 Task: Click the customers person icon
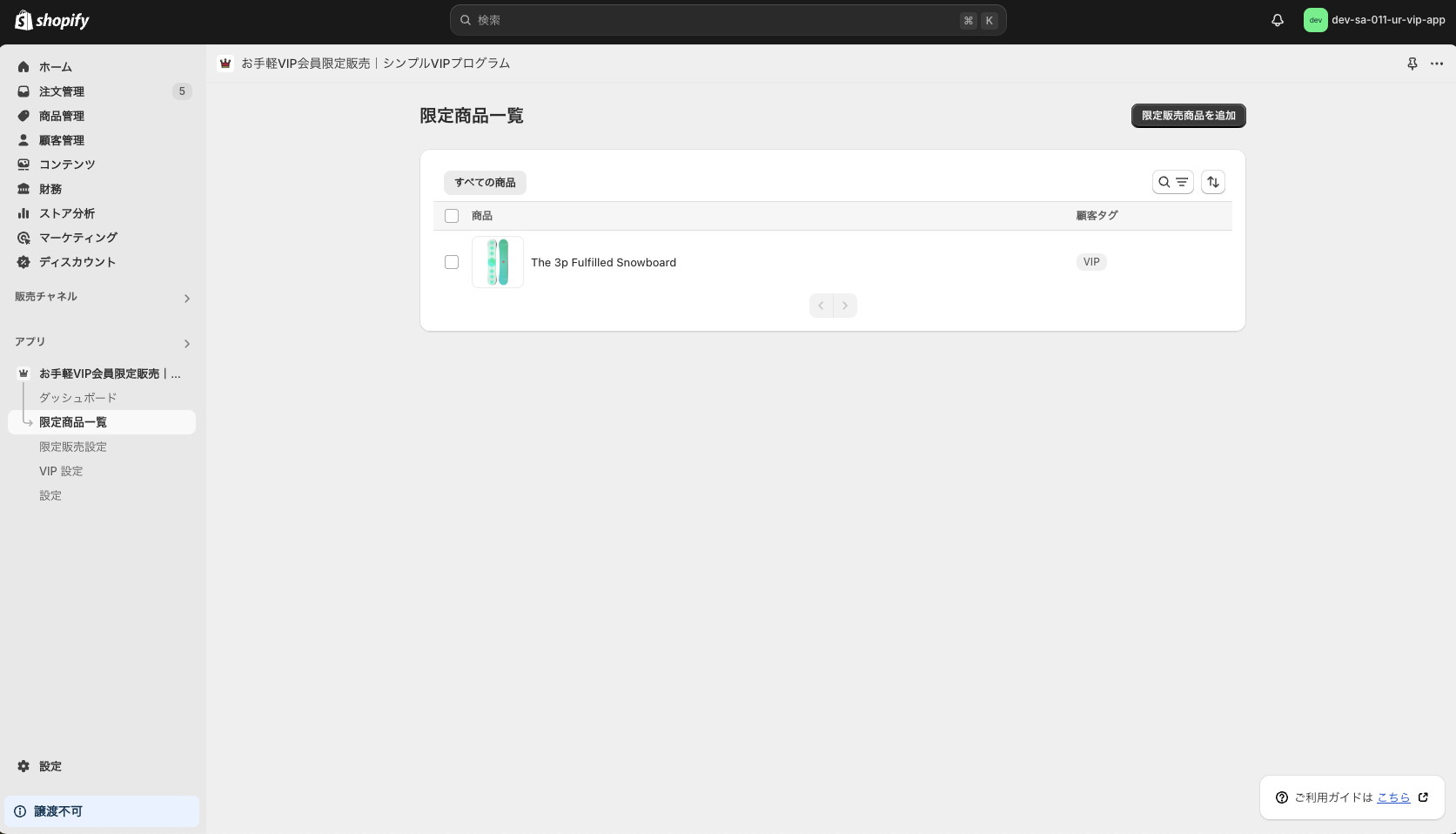coord(23,140)
